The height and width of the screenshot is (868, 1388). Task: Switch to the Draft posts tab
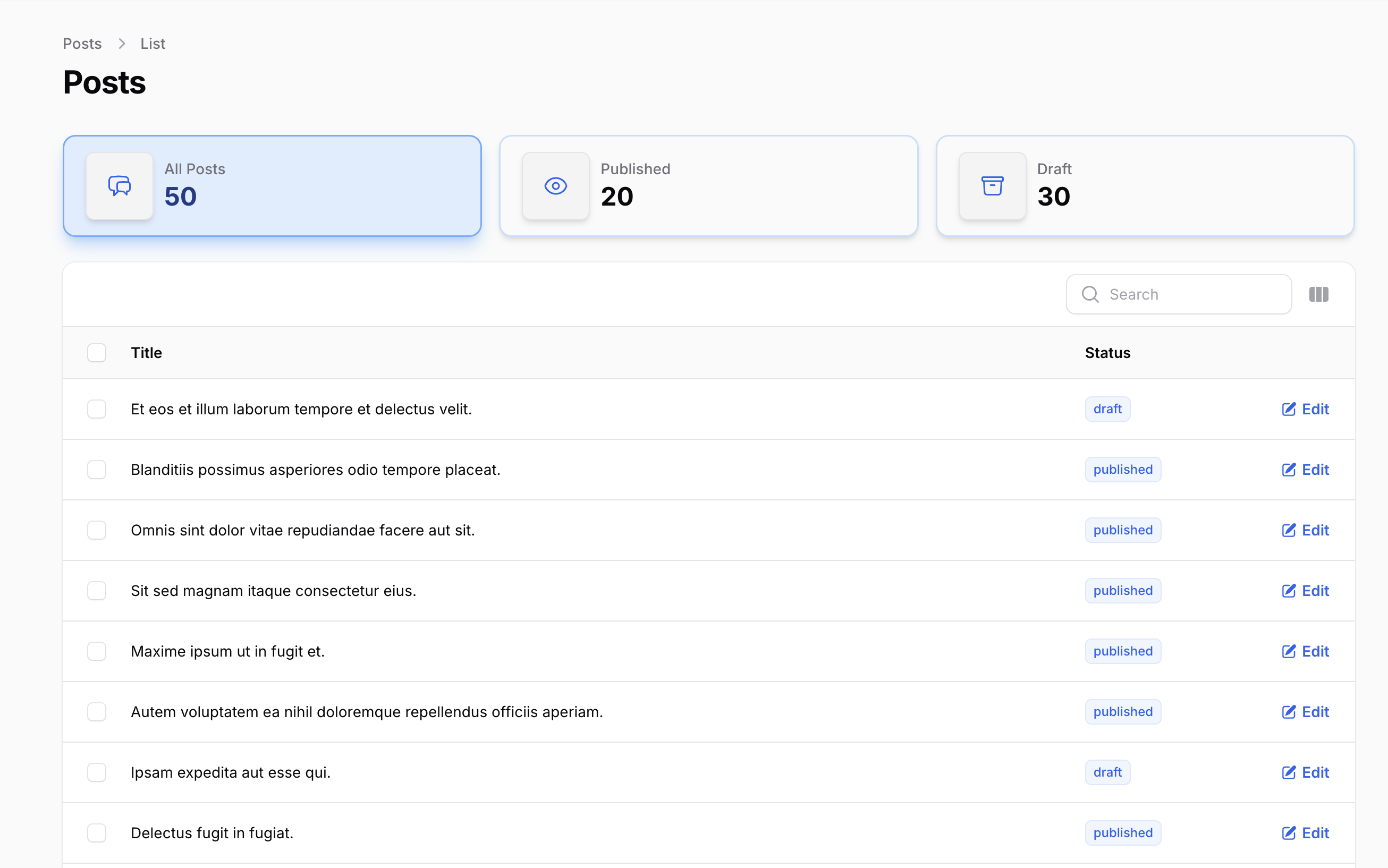click(x=1145, y=186)
